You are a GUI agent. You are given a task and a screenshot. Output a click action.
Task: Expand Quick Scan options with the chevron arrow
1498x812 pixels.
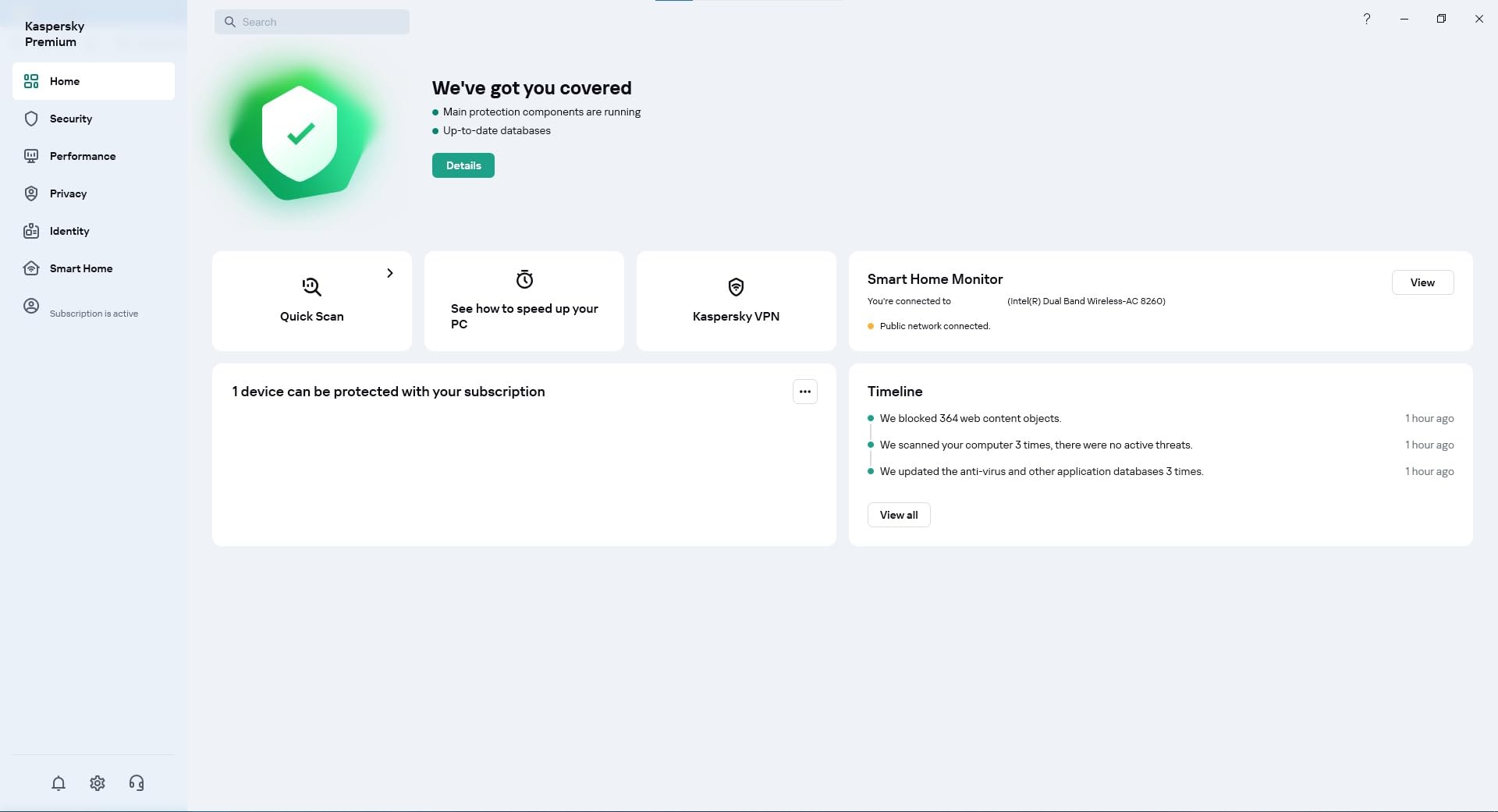[x=389, y=273]
